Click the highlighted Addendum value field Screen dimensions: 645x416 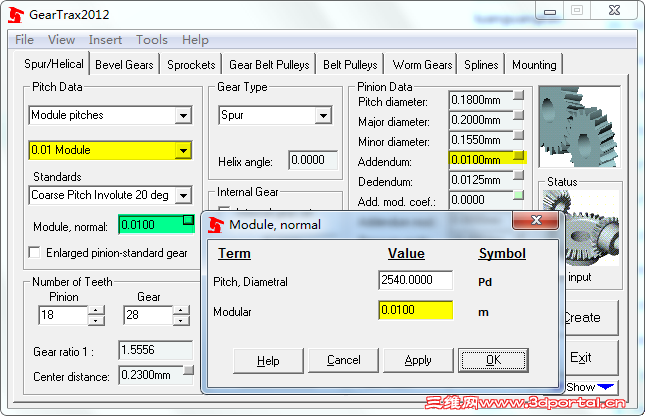481,160
